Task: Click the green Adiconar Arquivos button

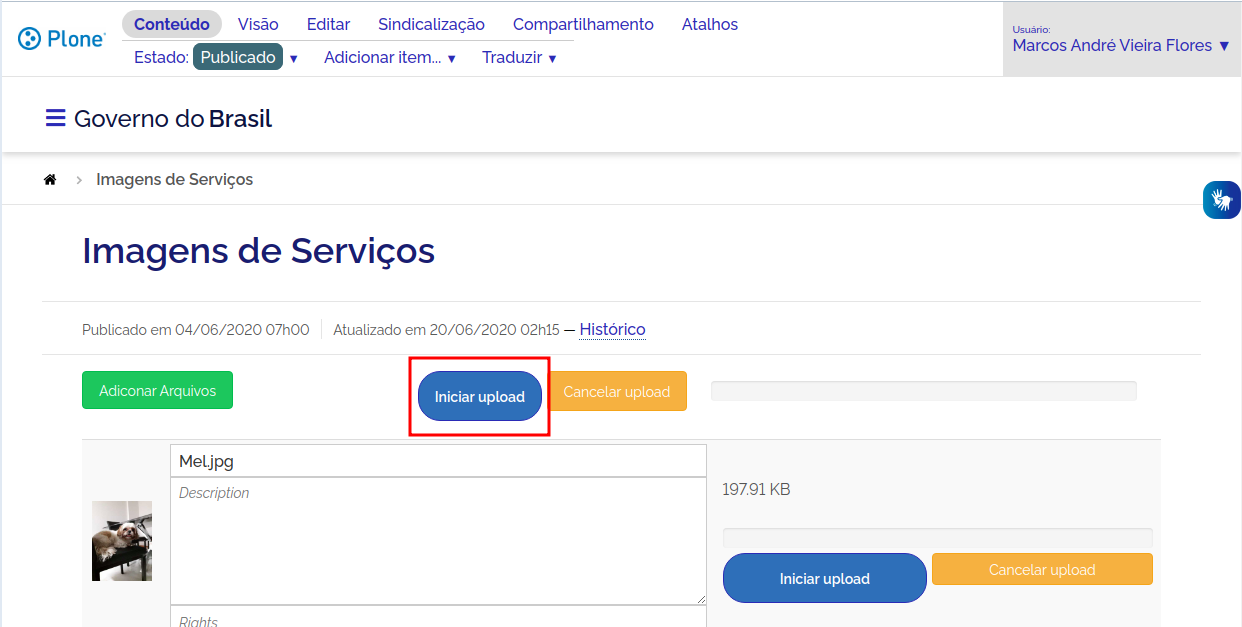Action: coord(157,391)
